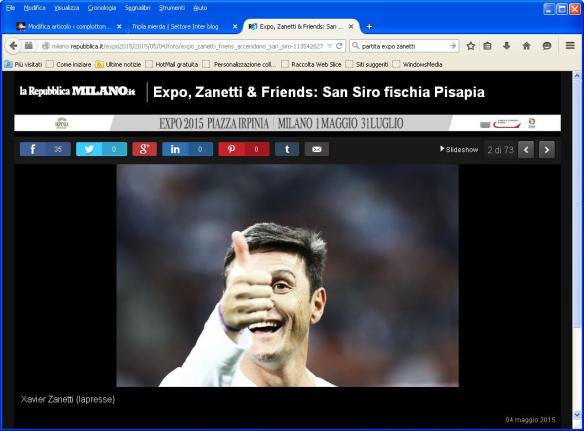The height and width of the screenshot is (431, 584).
Task: Click photo counter '2 di 73'
Action: pos(500,150)
